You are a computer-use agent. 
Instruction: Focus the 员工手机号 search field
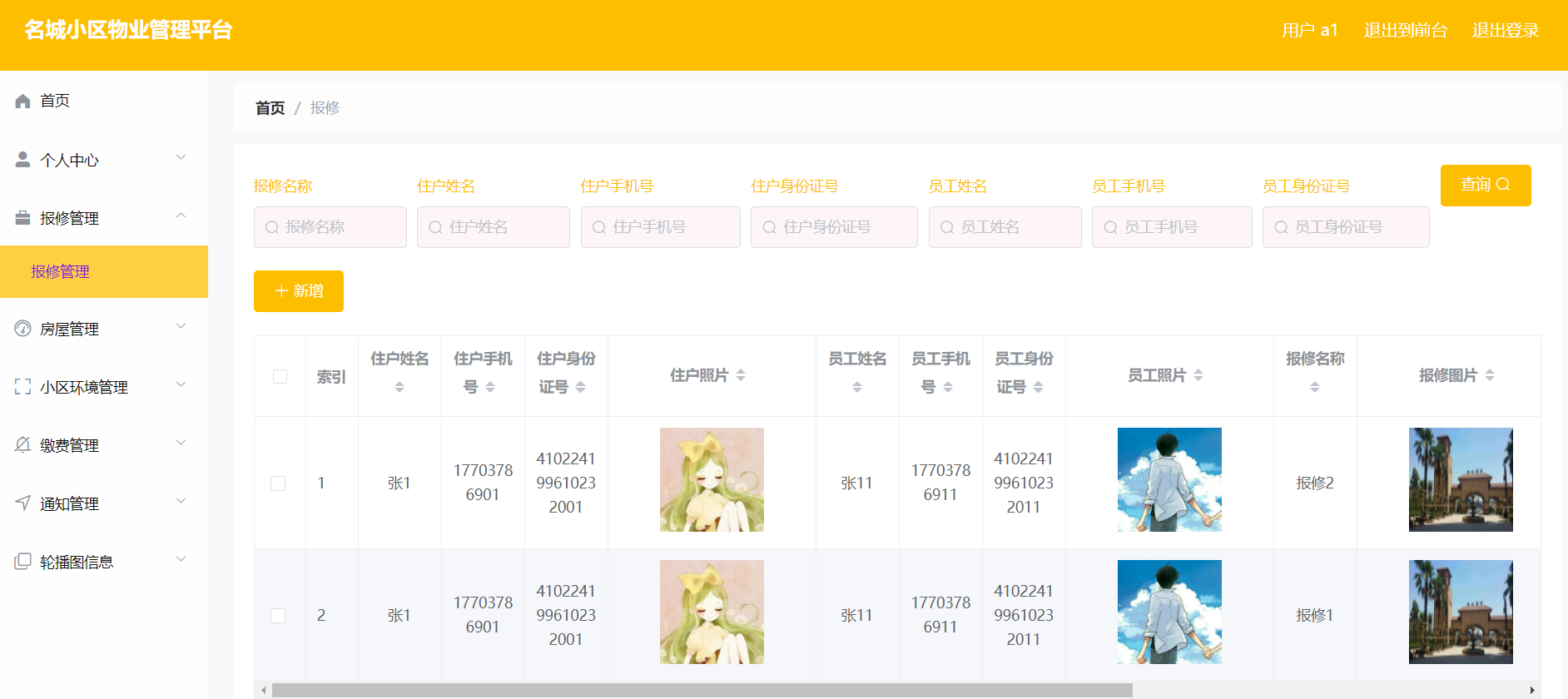[1172, 227]
